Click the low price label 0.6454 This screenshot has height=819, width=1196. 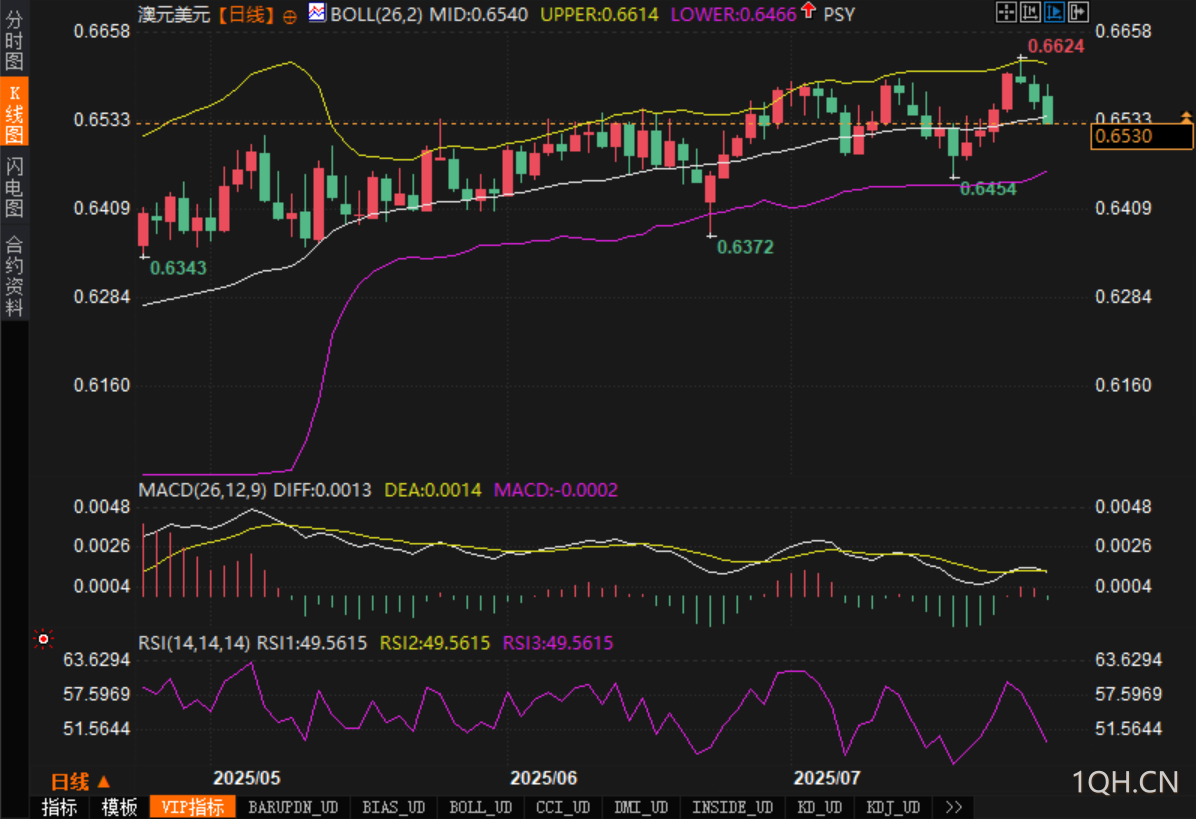pyautogui.click(x=988, y=189)
